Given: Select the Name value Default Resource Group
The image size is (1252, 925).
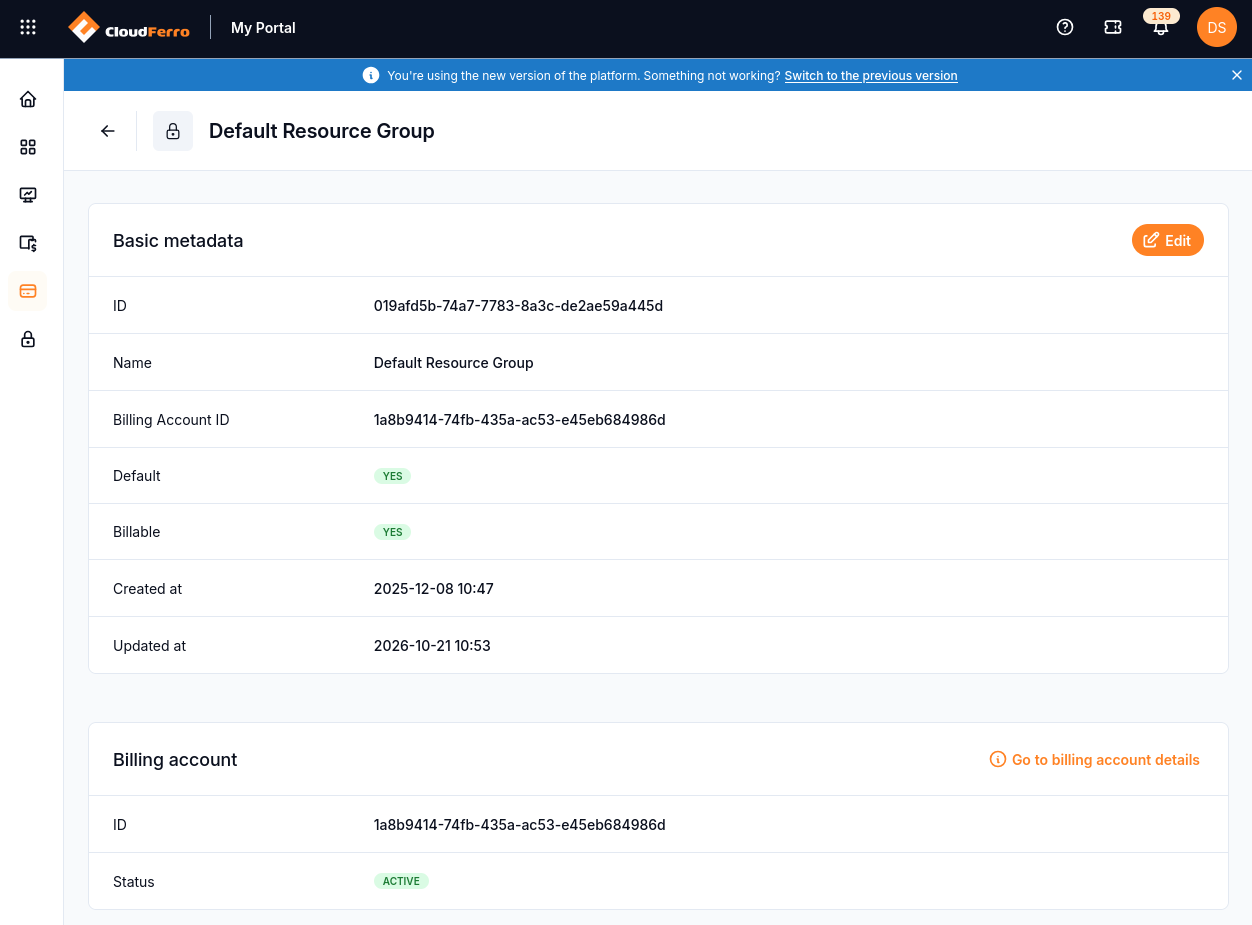Looking at the screenshot, I should click(x=454, y=363).
